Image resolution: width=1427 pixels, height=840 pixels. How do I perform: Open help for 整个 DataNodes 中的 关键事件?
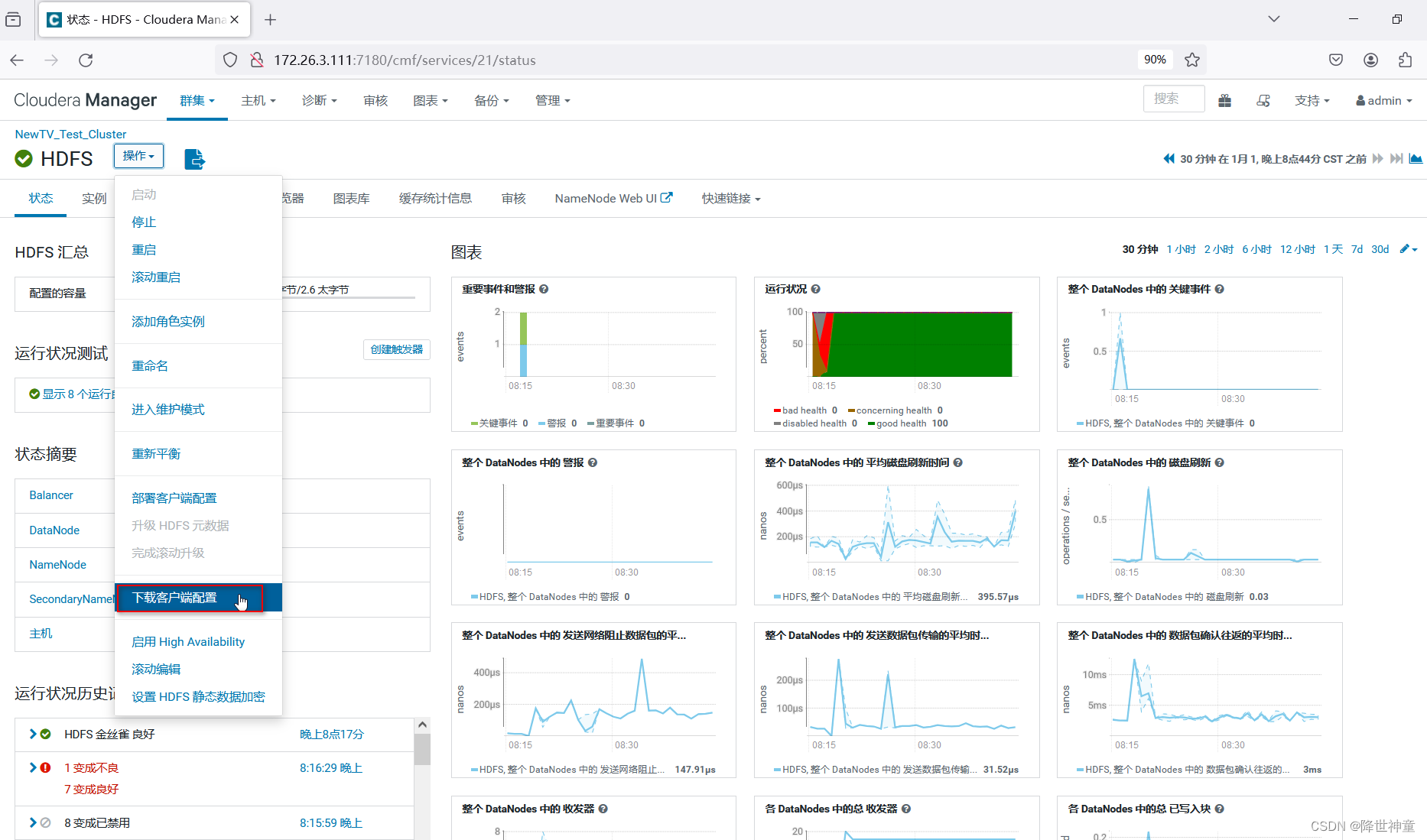(x=1219, y=289)
